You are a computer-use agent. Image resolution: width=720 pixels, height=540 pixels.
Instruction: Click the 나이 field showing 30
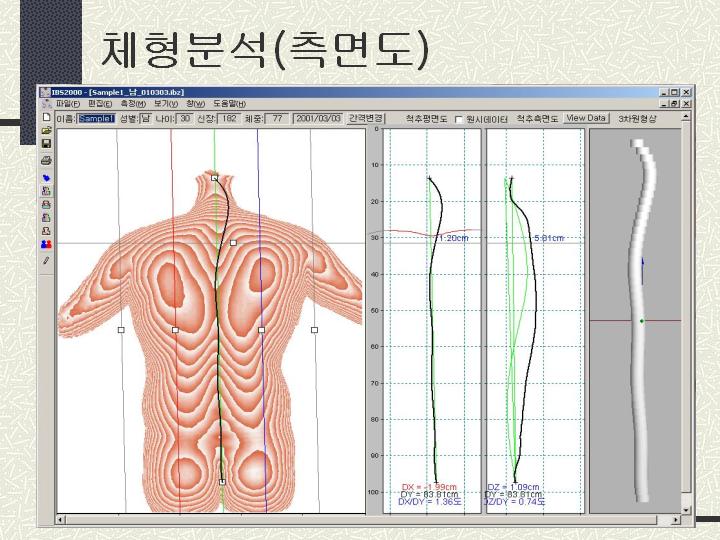click(185, 118)
